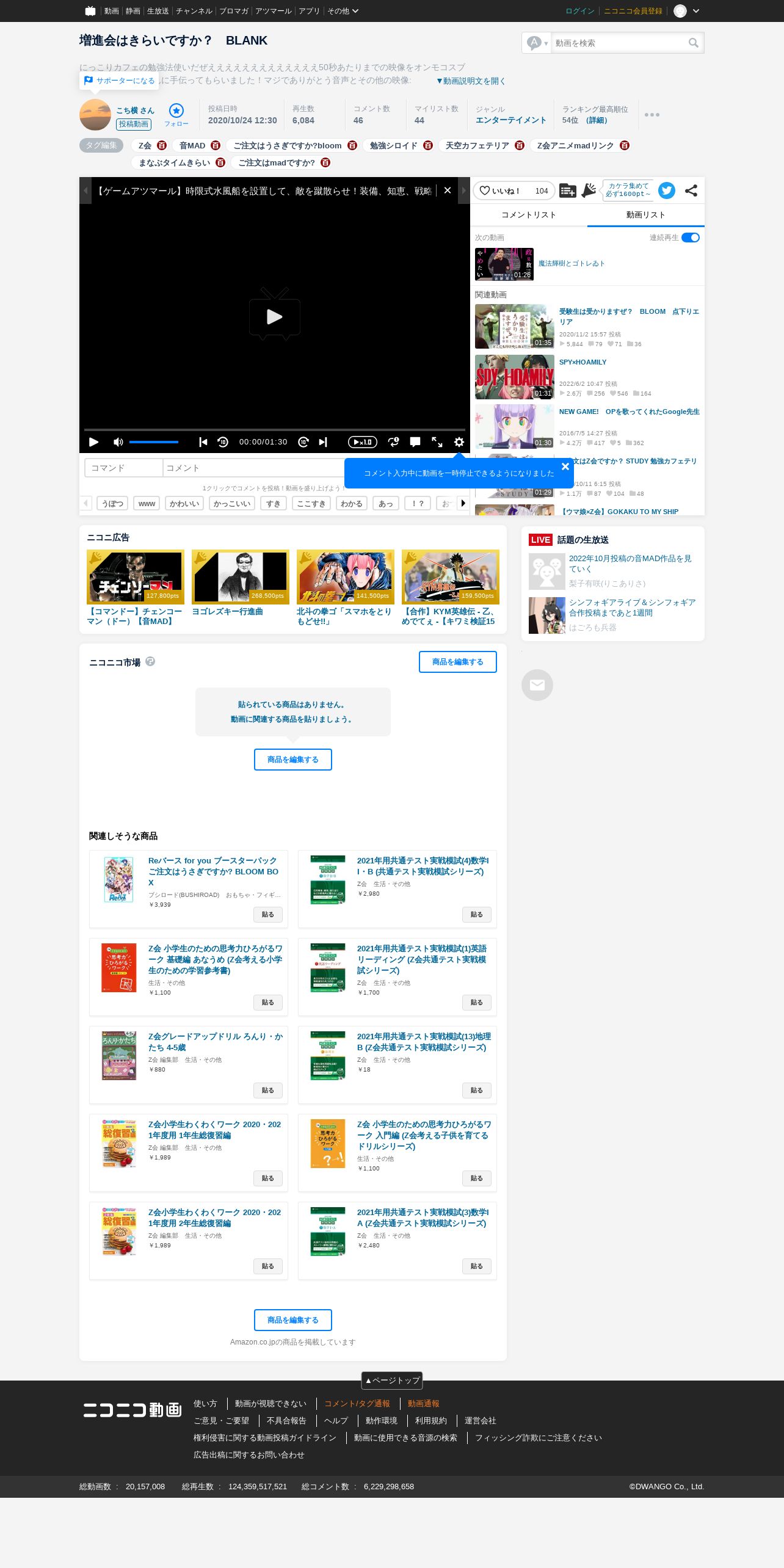Open the ×1.0 playback speed selector

point(363,442)
